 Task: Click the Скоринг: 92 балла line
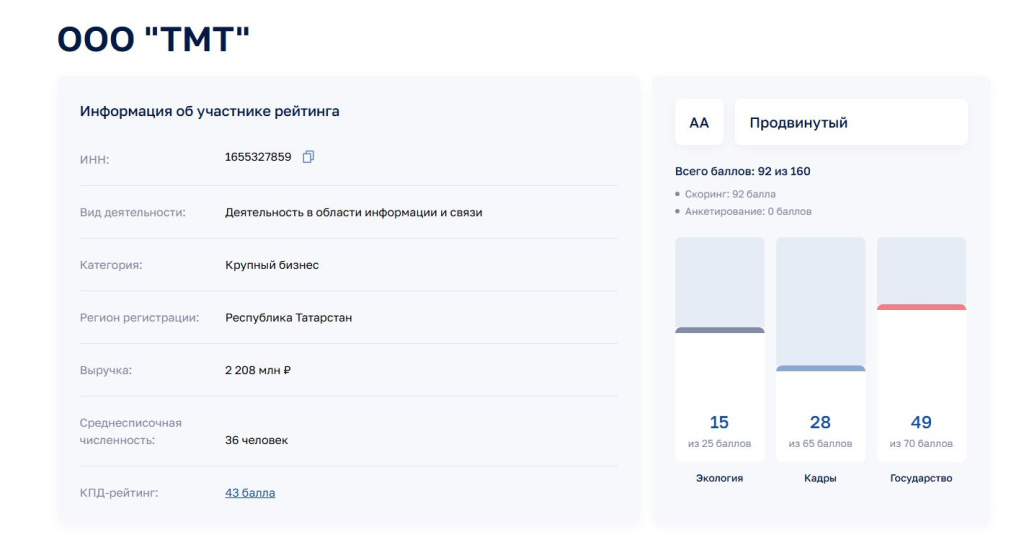pos(730,194)
